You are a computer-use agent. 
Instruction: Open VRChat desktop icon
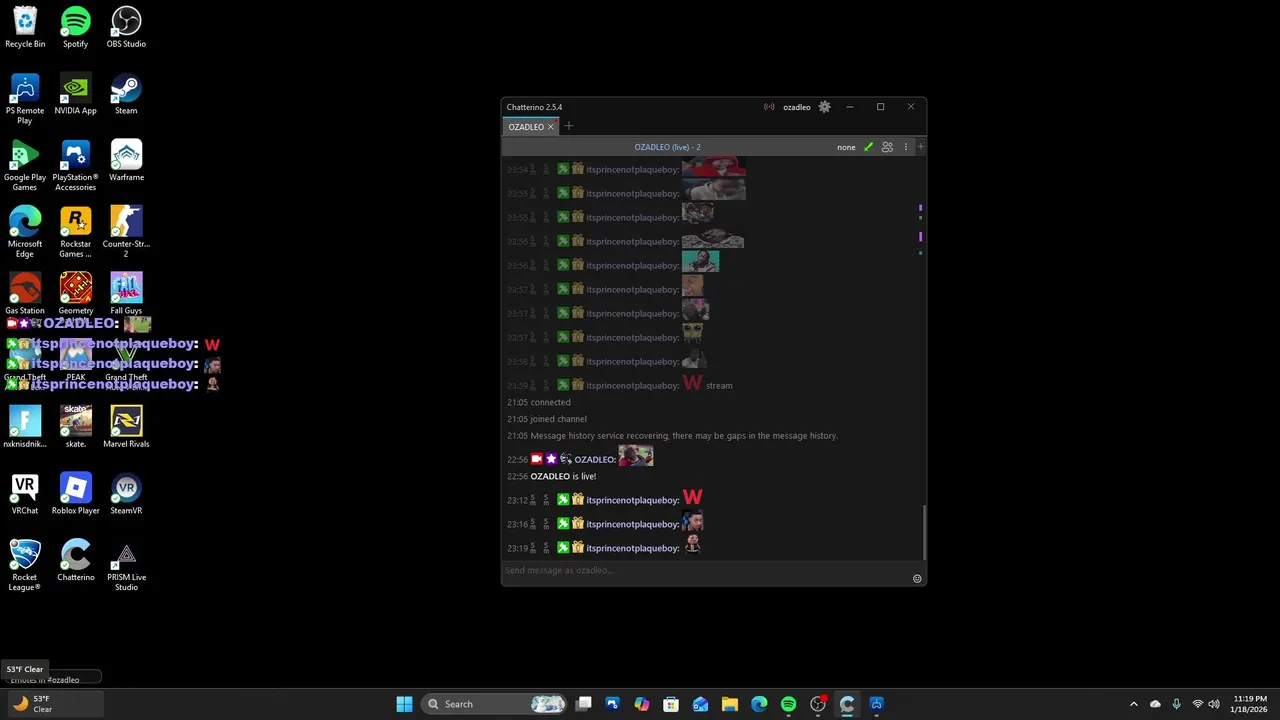(25, 494)
